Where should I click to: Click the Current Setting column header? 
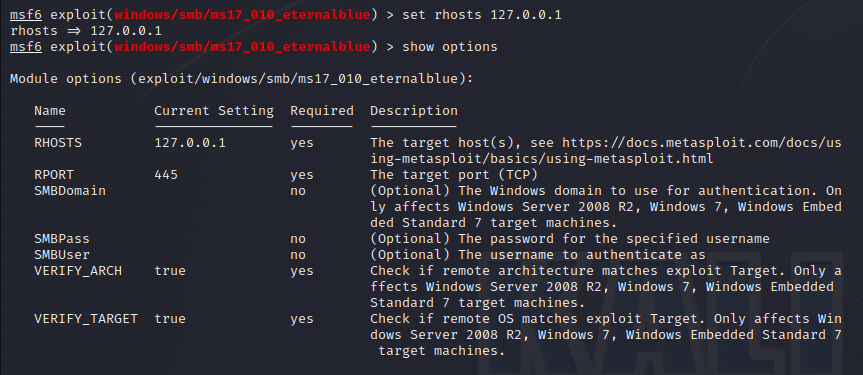pos(214,111)
